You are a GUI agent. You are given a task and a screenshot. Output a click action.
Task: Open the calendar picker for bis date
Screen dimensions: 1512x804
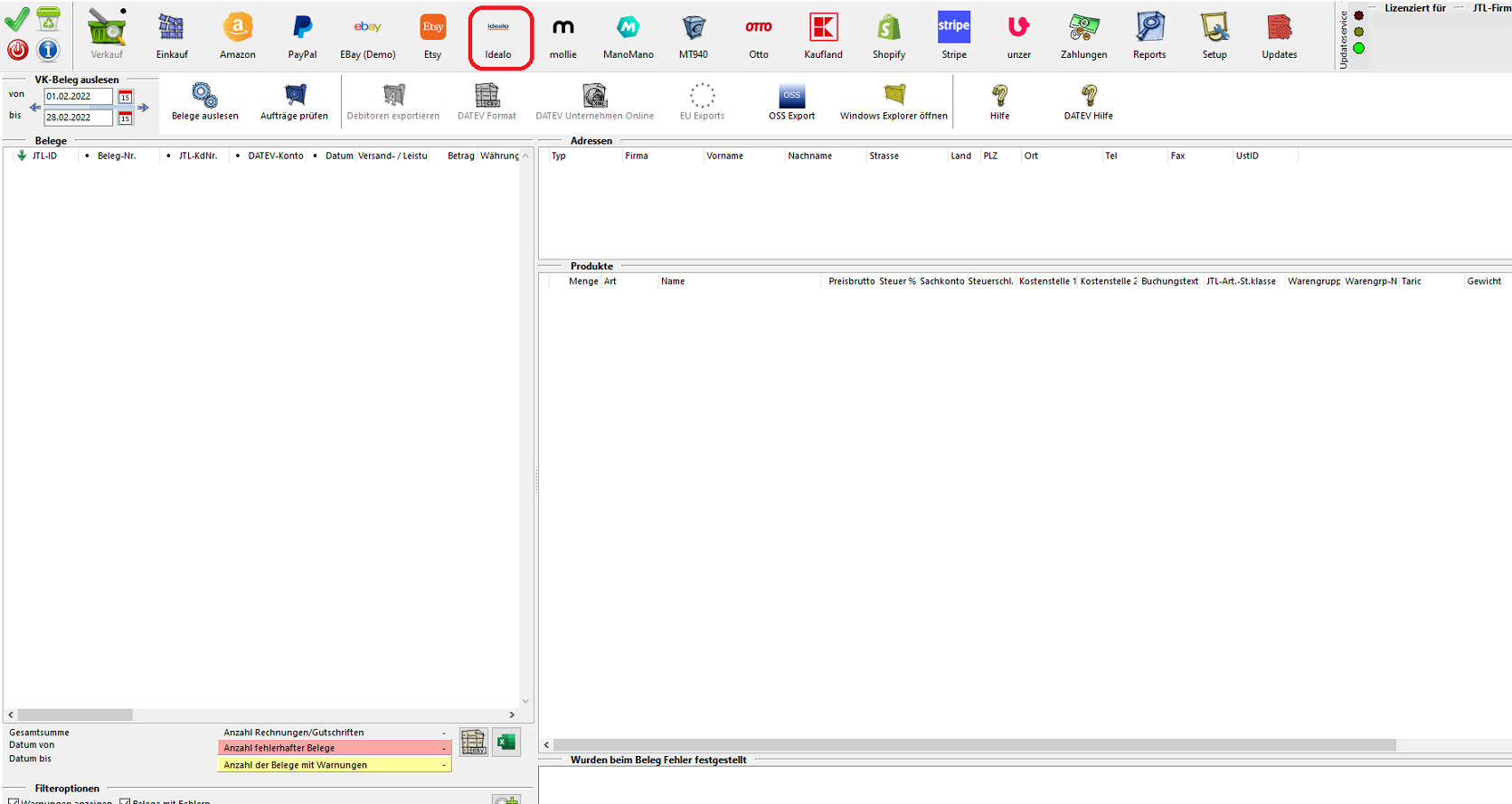[x=125, y=118]
